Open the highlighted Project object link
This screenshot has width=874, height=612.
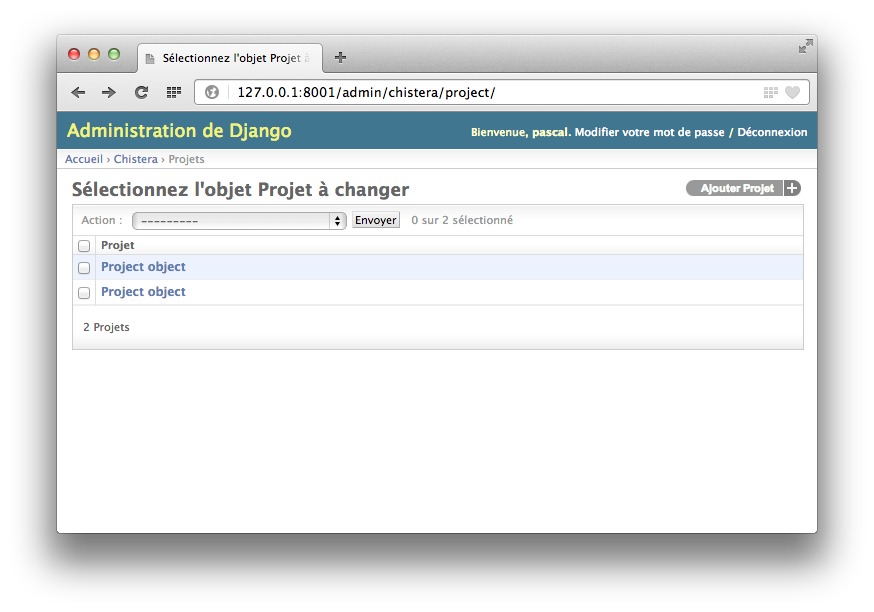[x=143, y=267]
